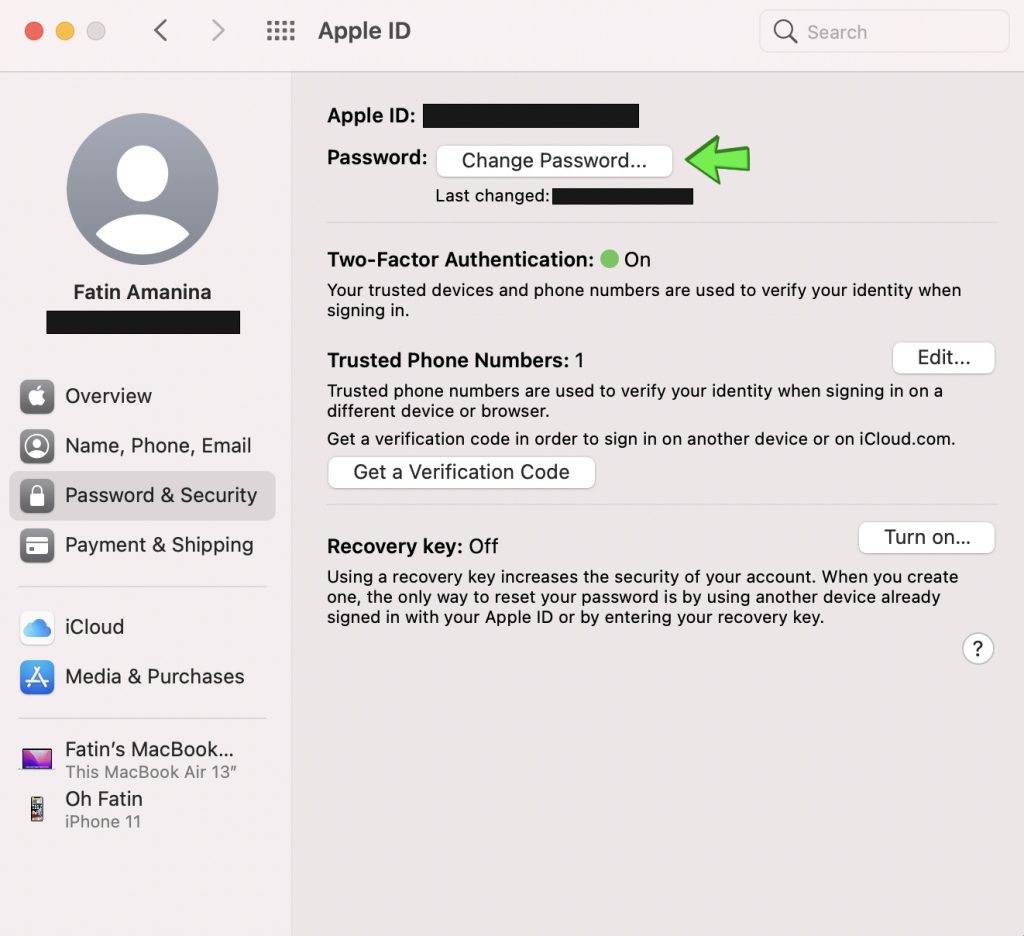The image size is (1024, 936).
Task: Turn on the recovery key
Action: 926,538
